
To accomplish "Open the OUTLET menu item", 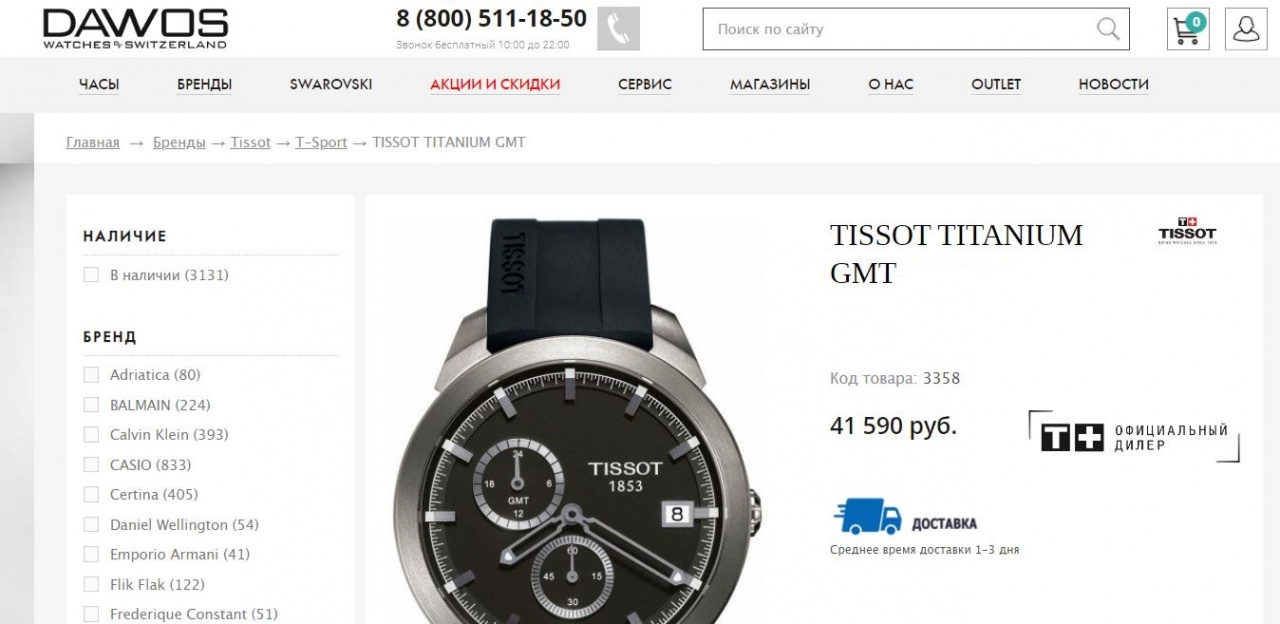I will 996,85.
